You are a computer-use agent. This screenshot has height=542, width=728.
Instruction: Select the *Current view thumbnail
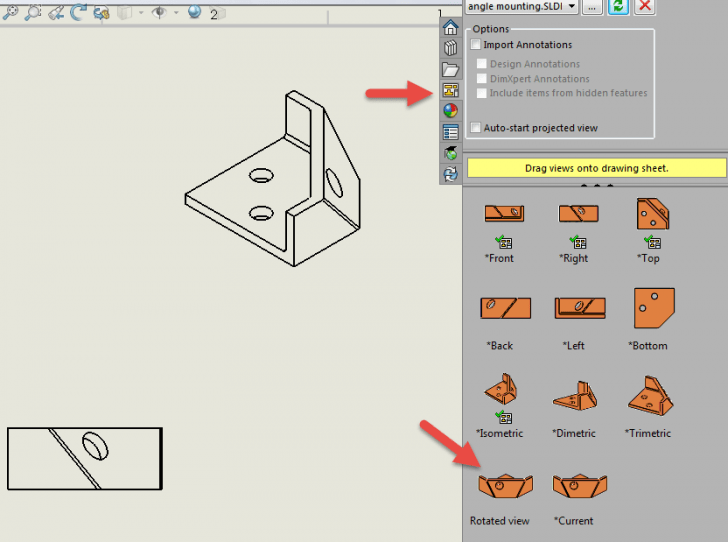pos(580,486)
